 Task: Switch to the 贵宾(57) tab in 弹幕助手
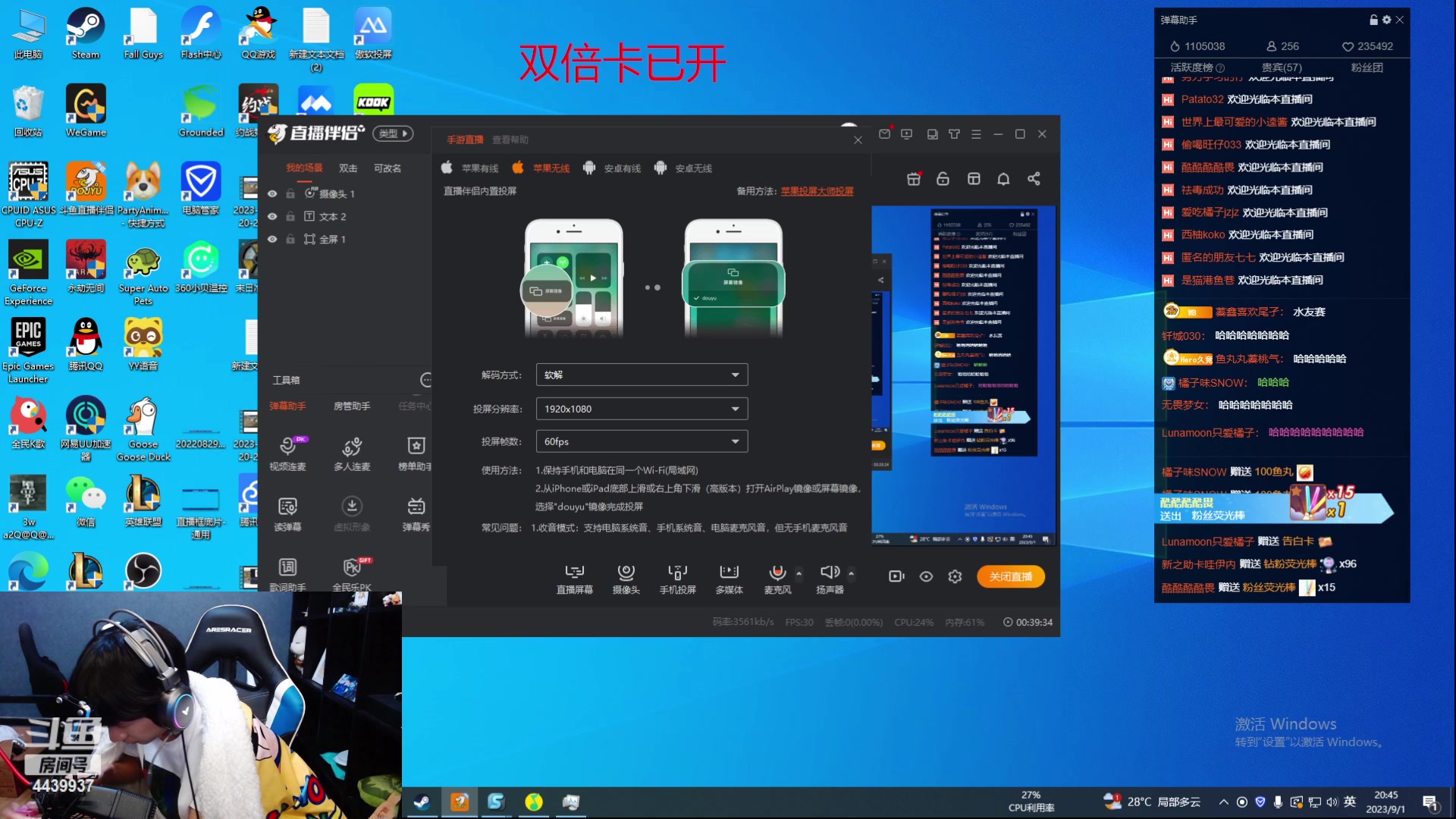pyautogui.click(x=1281, y=67)
